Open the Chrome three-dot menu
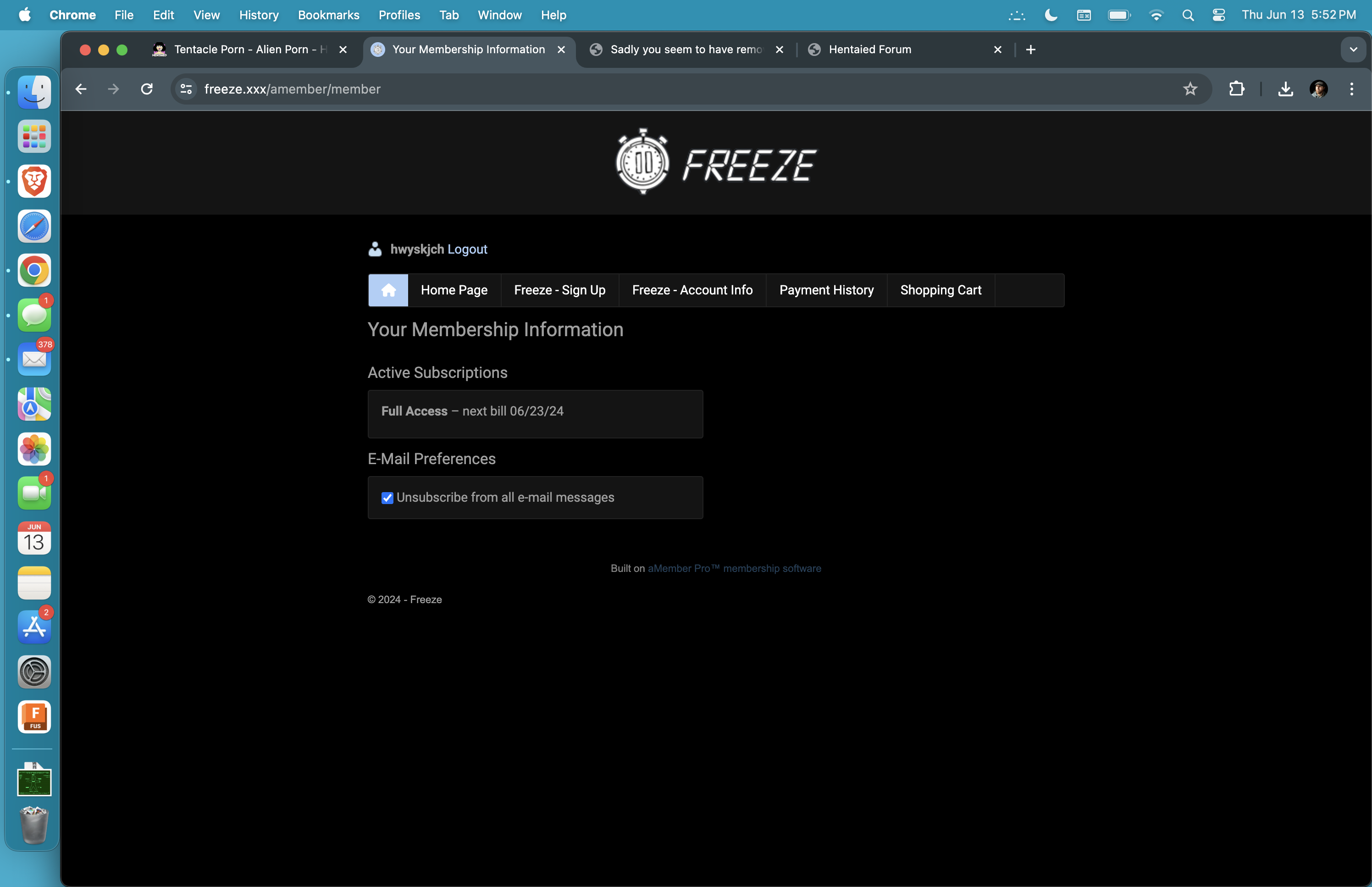Image resolution: width=1372 pixels, height=887 pixels. click(1351, 89)
